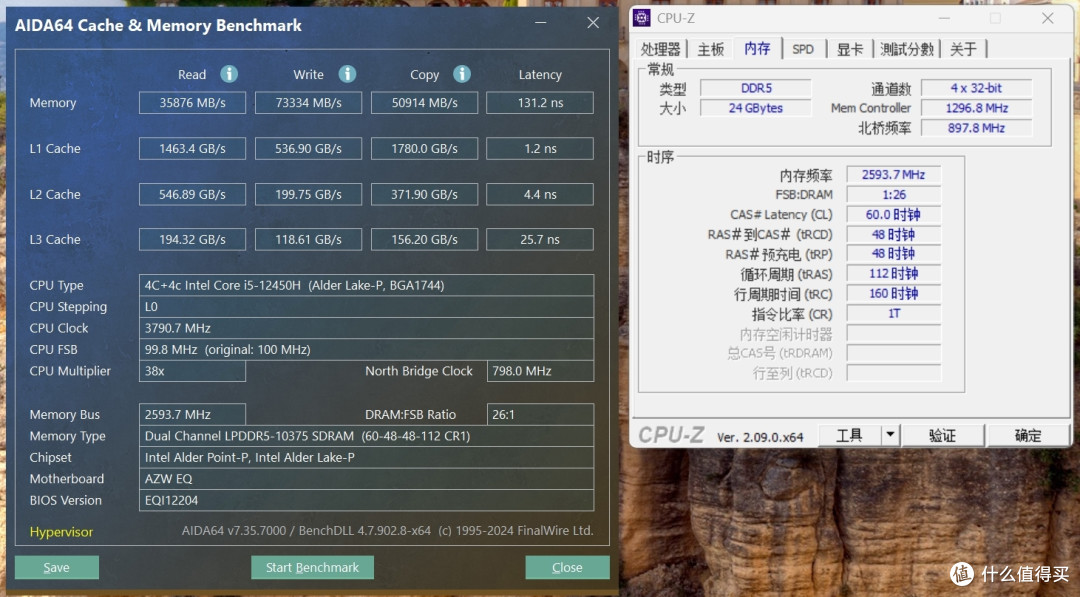
Task: Click the North Bridge Clock value 798.0 MHz
Action: (540, 370)
